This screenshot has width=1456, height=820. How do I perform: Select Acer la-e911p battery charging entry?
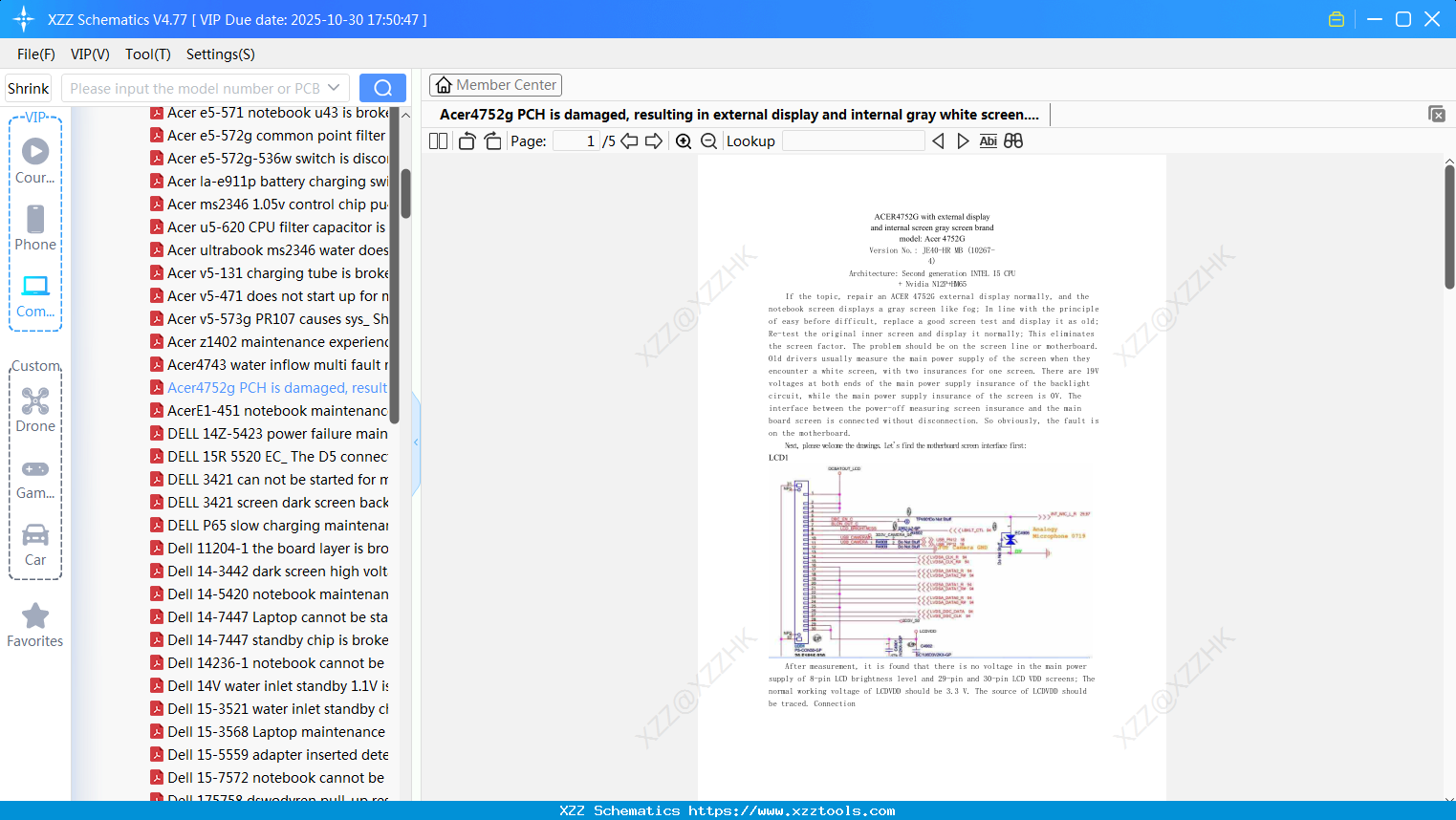(x=277, y=182)
